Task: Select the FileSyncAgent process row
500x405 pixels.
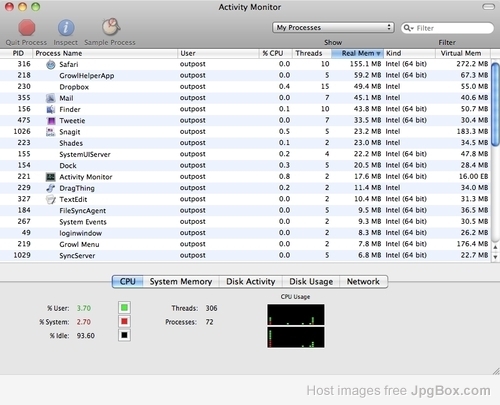Action: coord(245,211)
